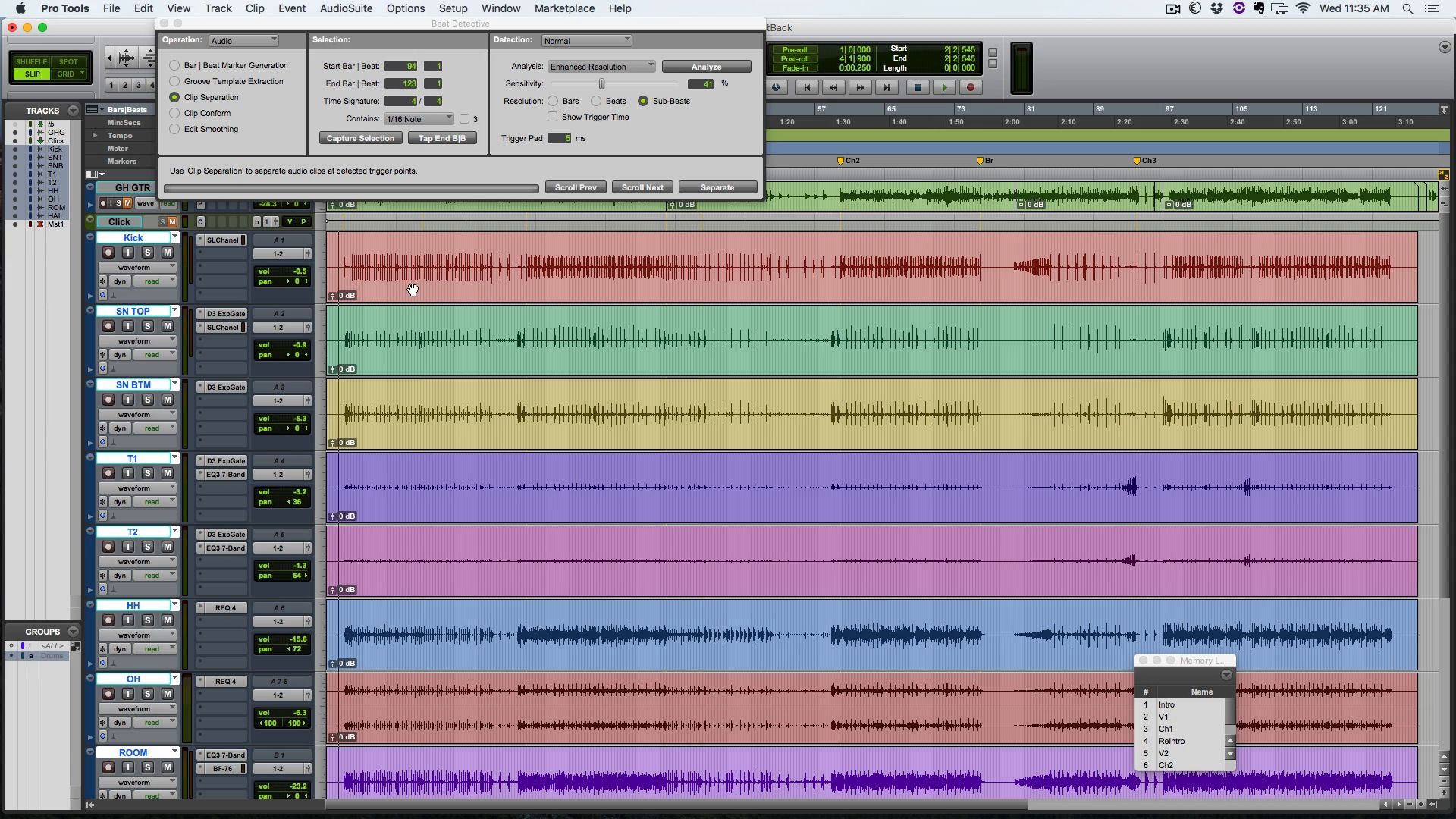Tick the triplet checkbox beside 1/16 Note
This screenshot has height=819, width=1456.
point(464,119)
